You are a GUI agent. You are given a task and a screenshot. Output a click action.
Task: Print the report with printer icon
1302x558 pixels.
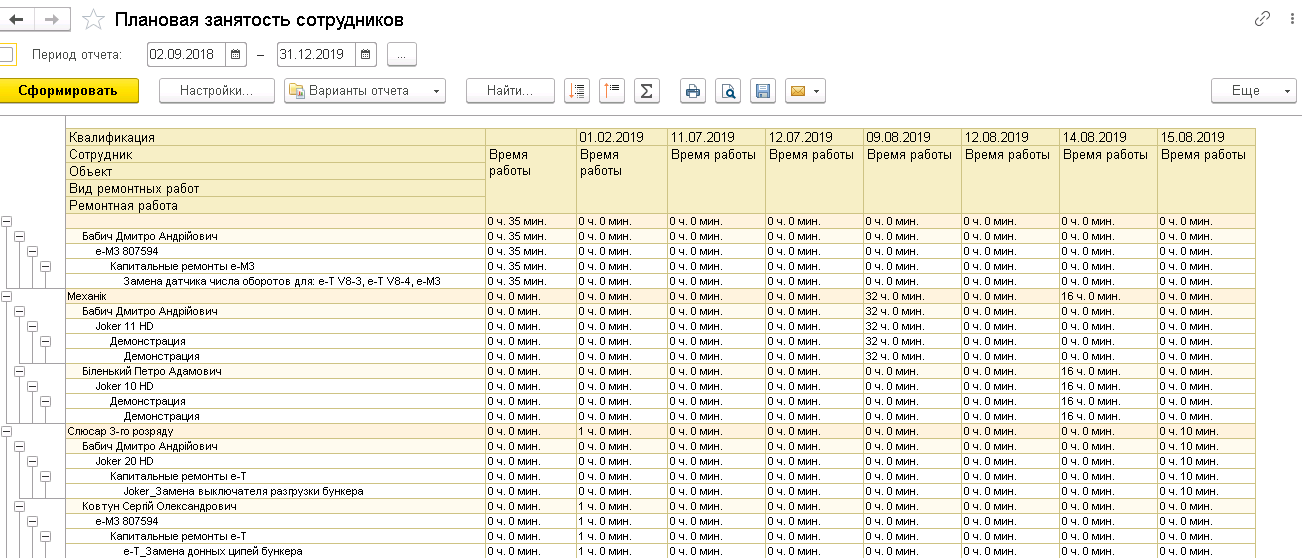click(x=693, y=91)
